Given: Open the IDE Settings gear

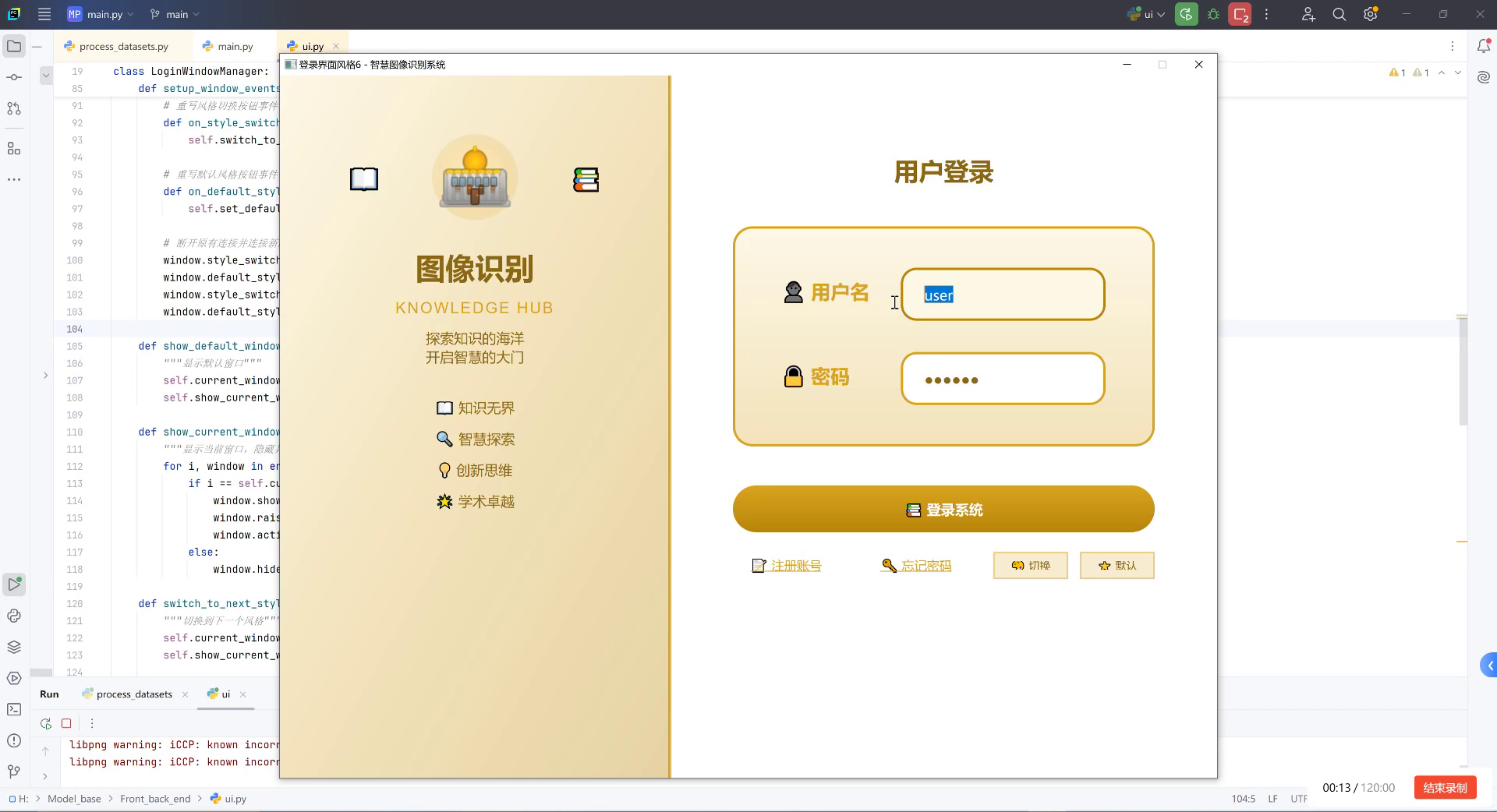Looking at the screenshot, I should click(1370, 14).
